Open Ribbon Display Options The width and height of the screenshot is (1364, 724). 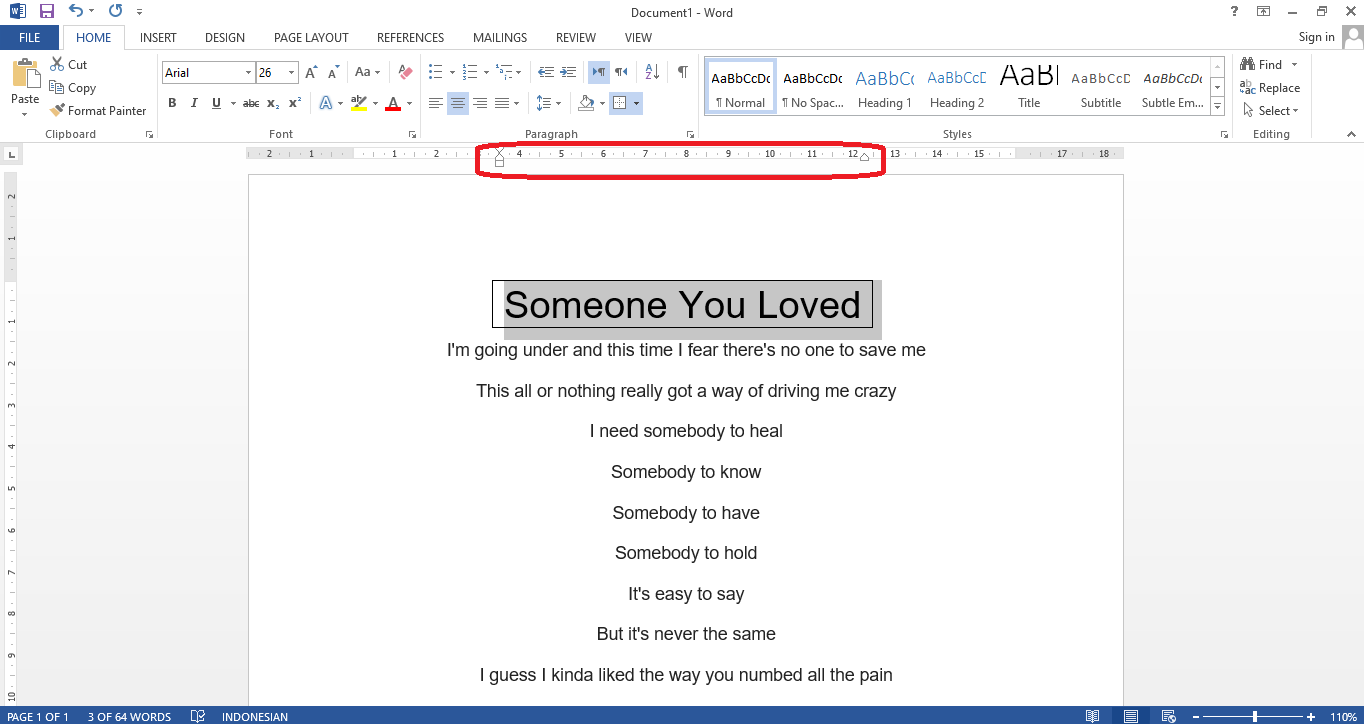pyautogui.click(x=1264, y=12)
